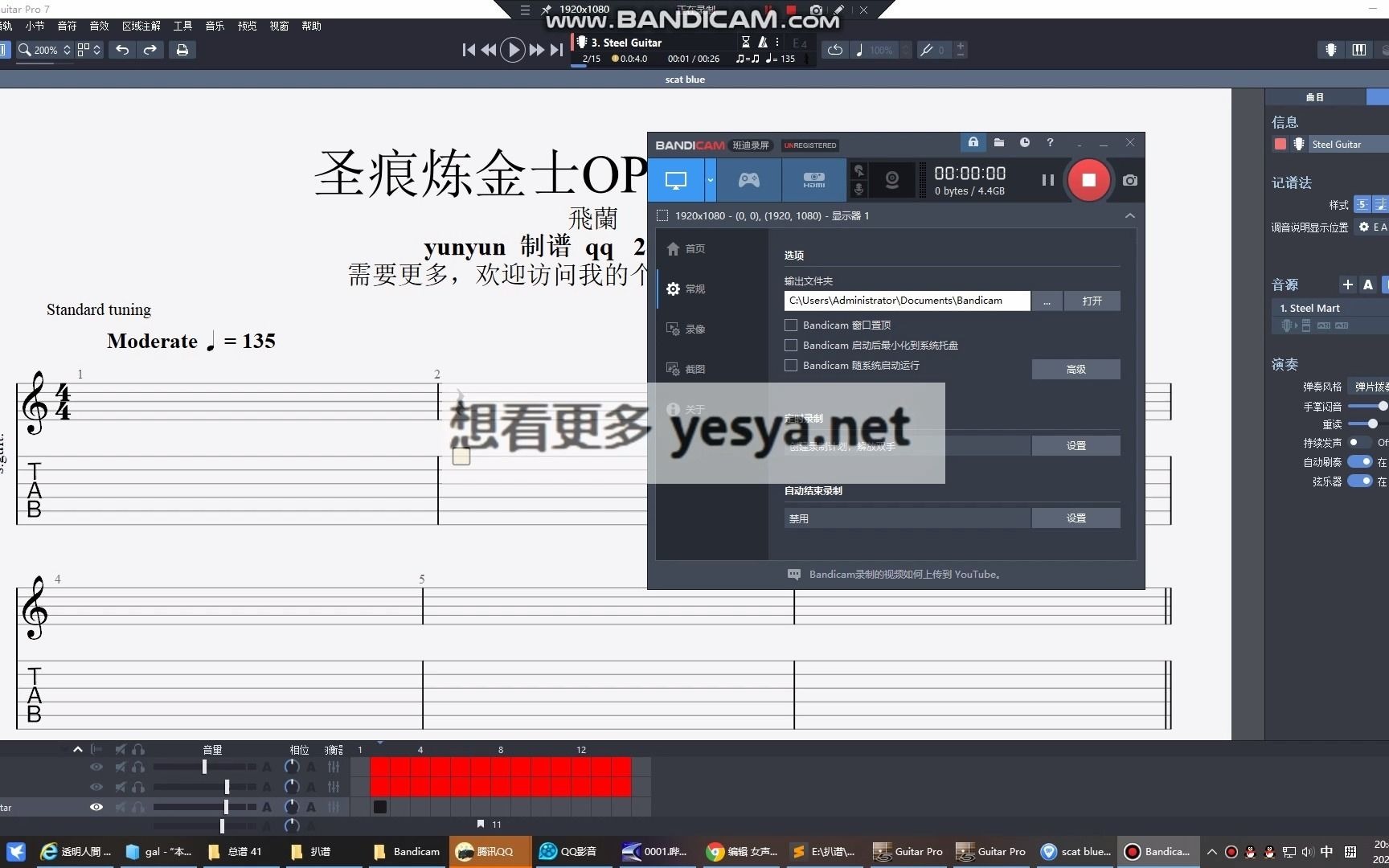Click 设置 for 自动结束录制
This screenshot has height=868, width=1389.
tap(1076, 518)
